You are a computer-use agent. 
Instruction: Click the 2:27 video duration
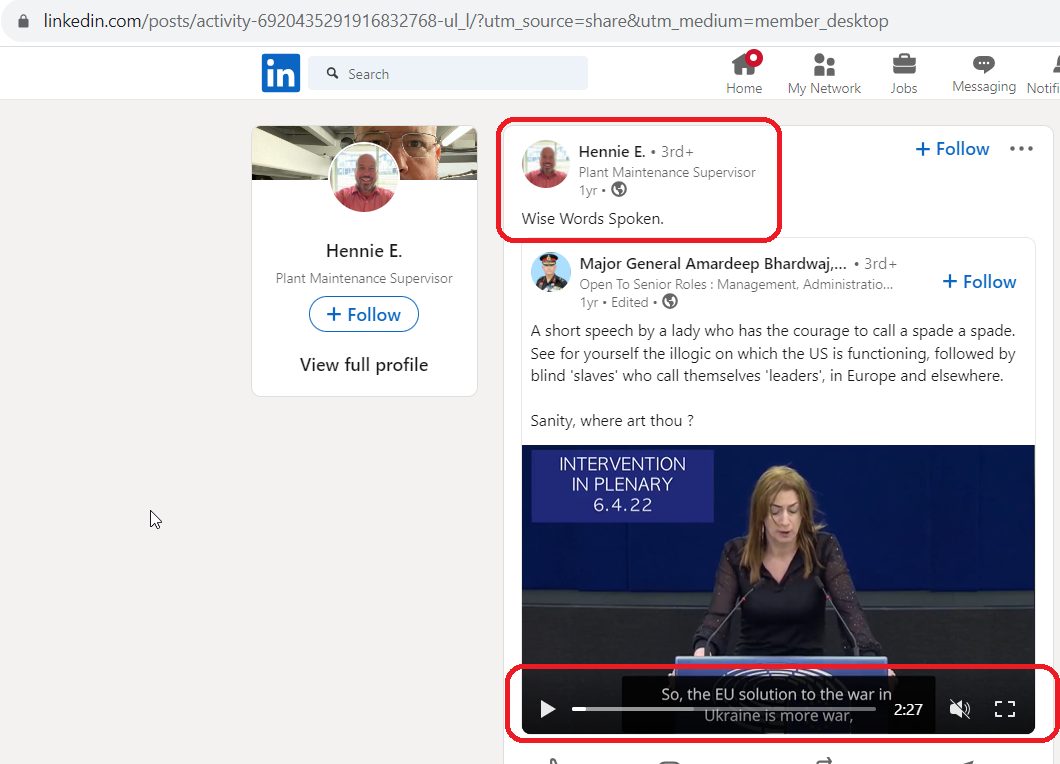(908, 709)
